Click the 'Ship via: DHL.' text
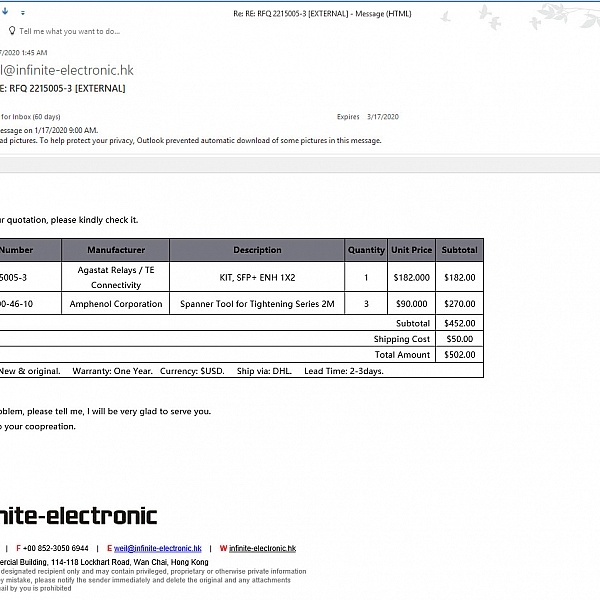 264,371
